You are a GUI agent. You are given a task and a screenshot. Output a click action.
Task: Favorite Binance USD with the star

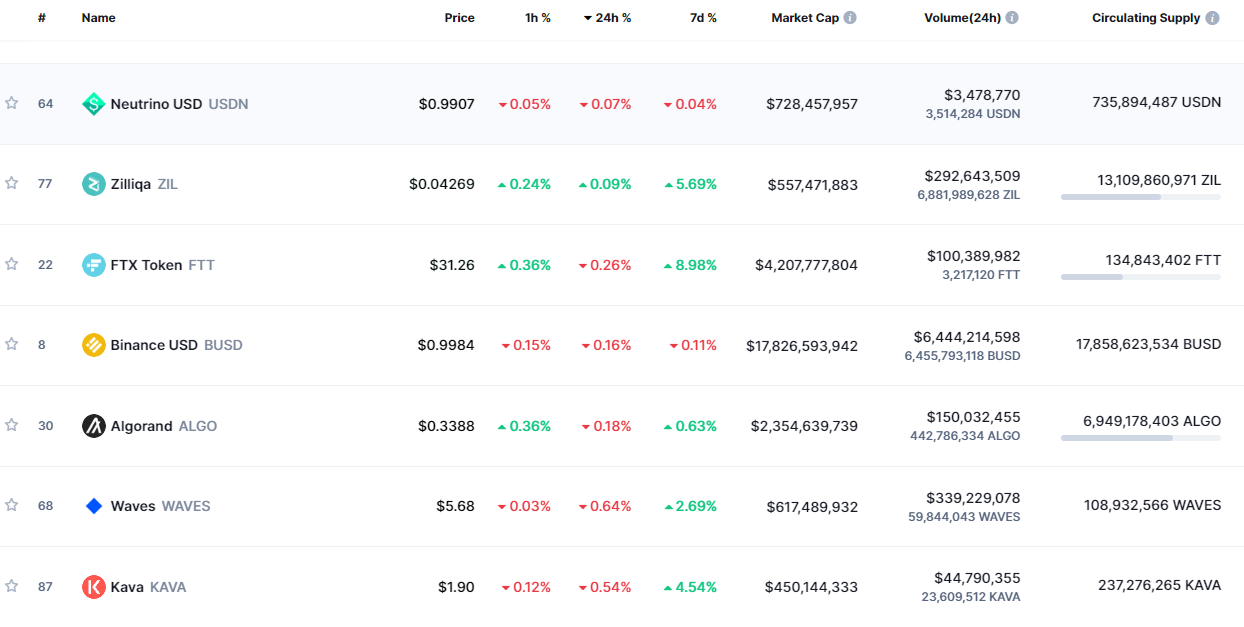tap(12, 344)
